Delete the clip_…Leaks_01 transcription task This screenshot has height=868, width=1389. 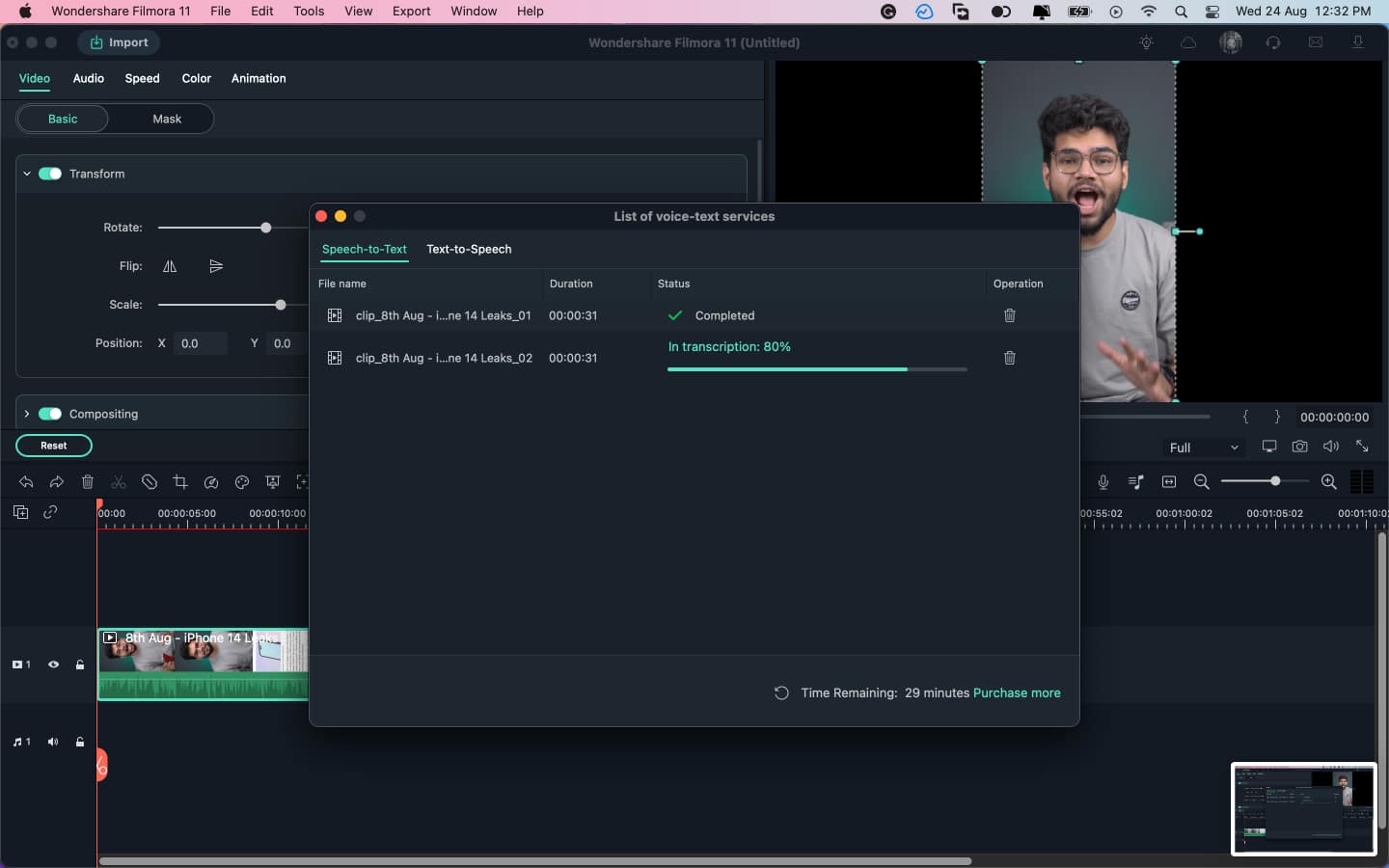point(1010,315)
